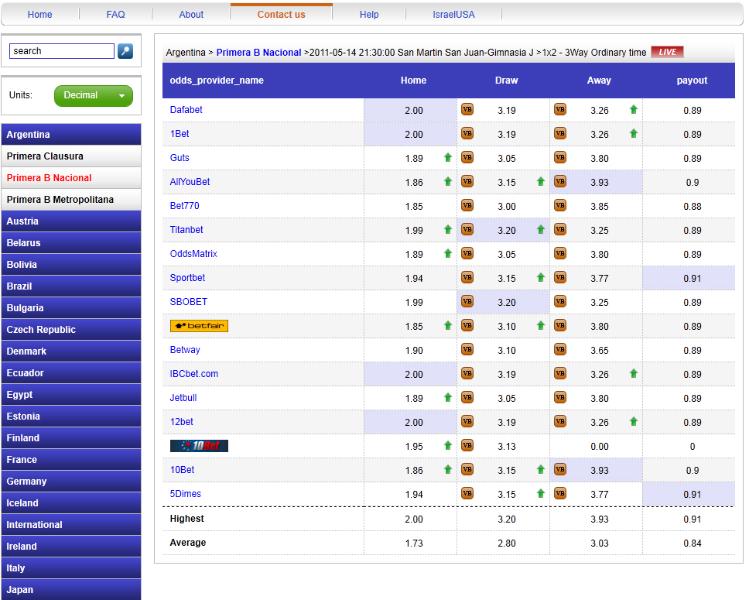This screenshot has height=600, width=749.
Task: Click AllYouBet away odds 3.93
Action: coord(599,182)
